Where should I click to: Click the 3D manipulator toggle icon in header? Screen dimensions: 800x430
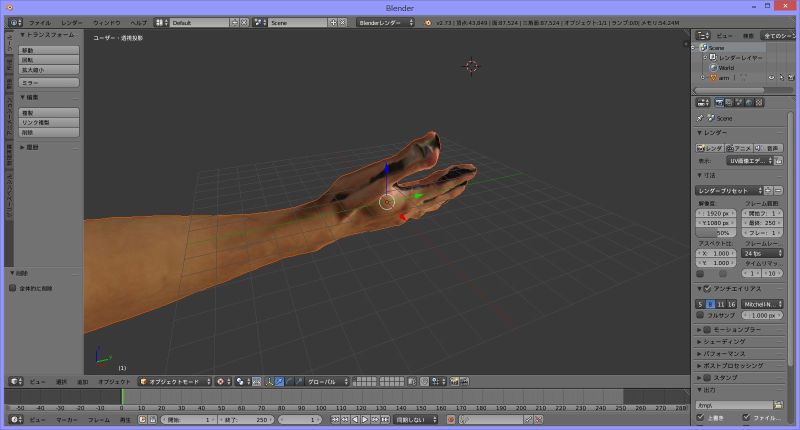point(269,381)
